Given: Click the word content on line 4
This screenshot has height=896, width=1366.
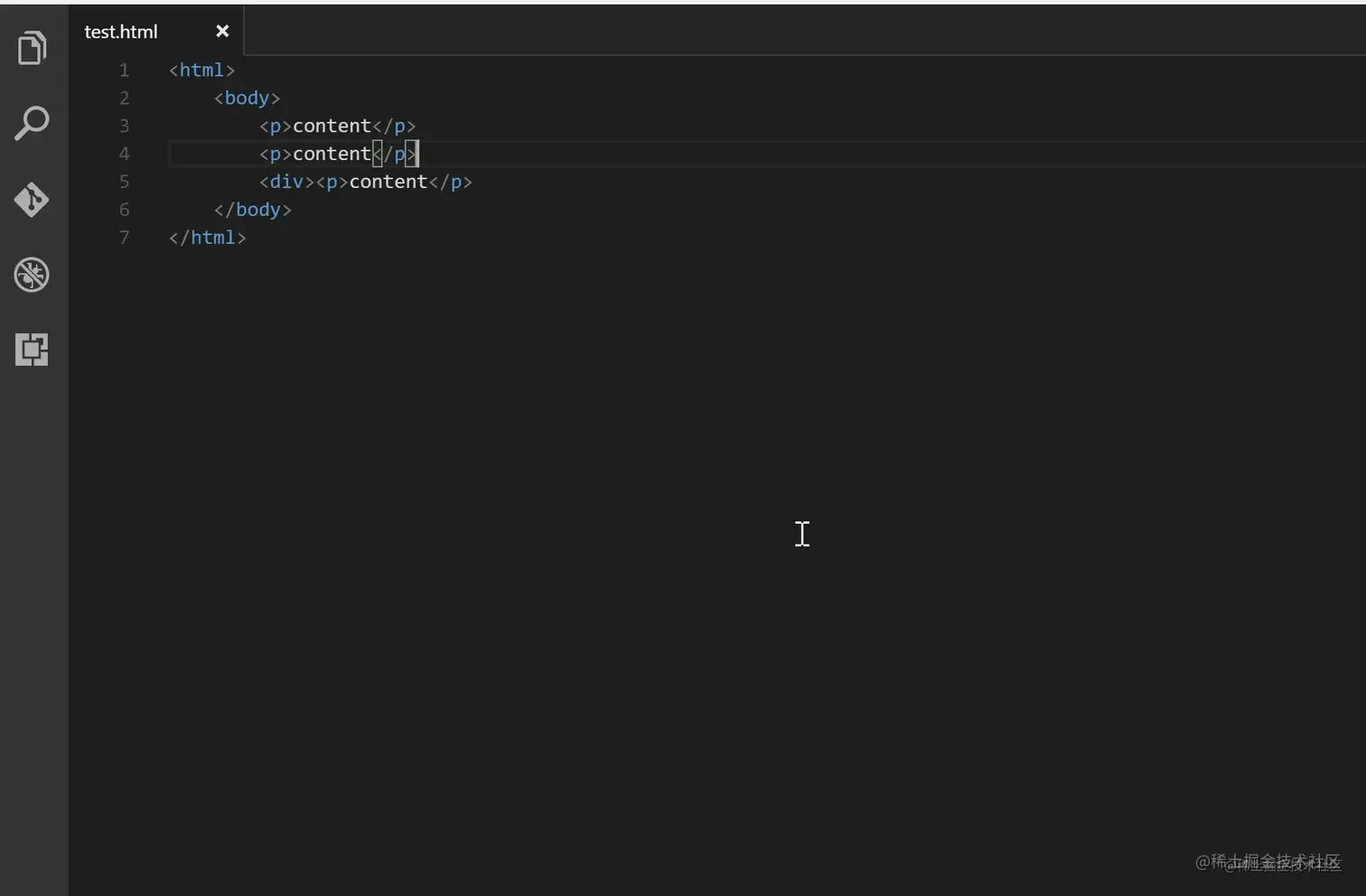Looking at the screenshot, I should (332, 154).
